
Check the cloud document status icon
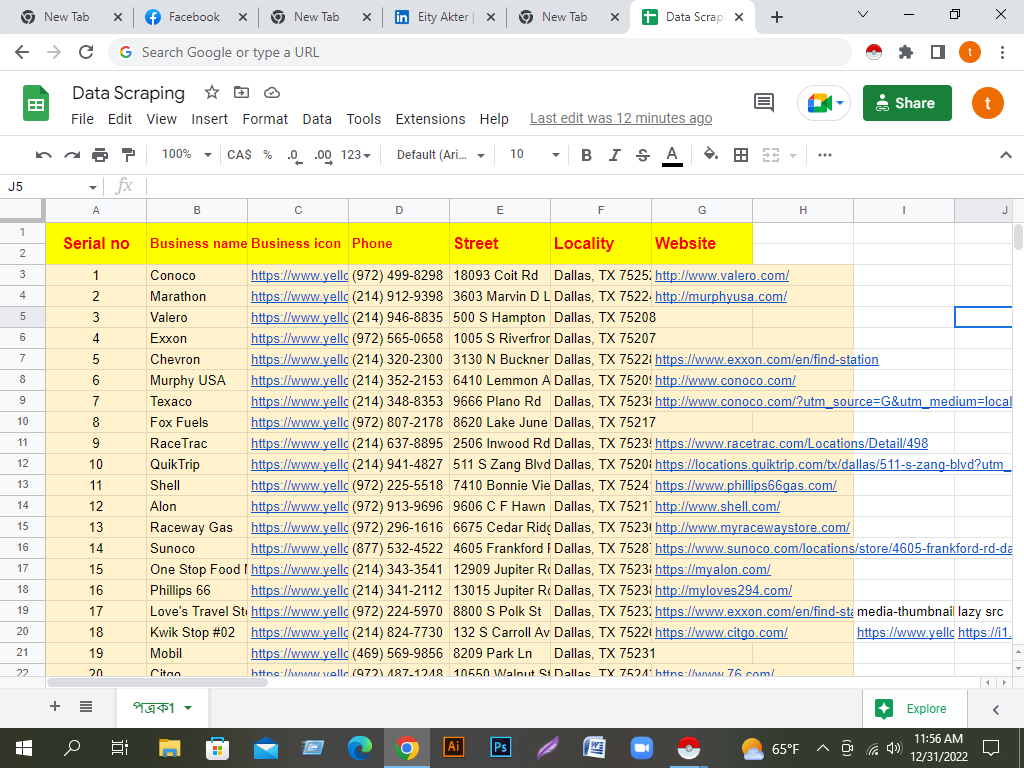(272, 93)
